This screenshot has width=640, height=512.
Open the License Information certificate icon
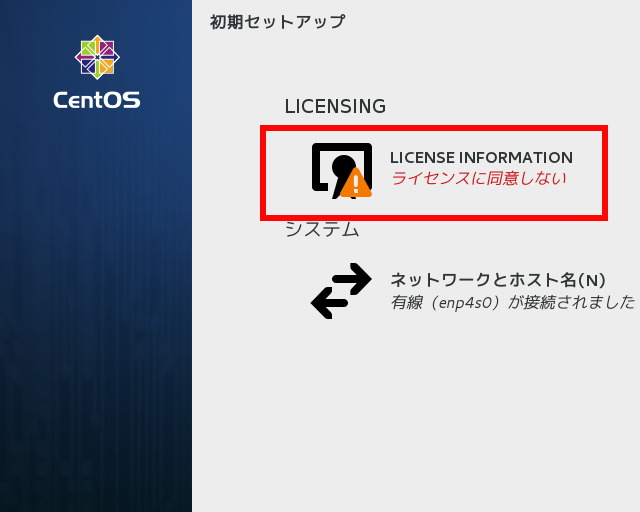(x=336, y=166)
